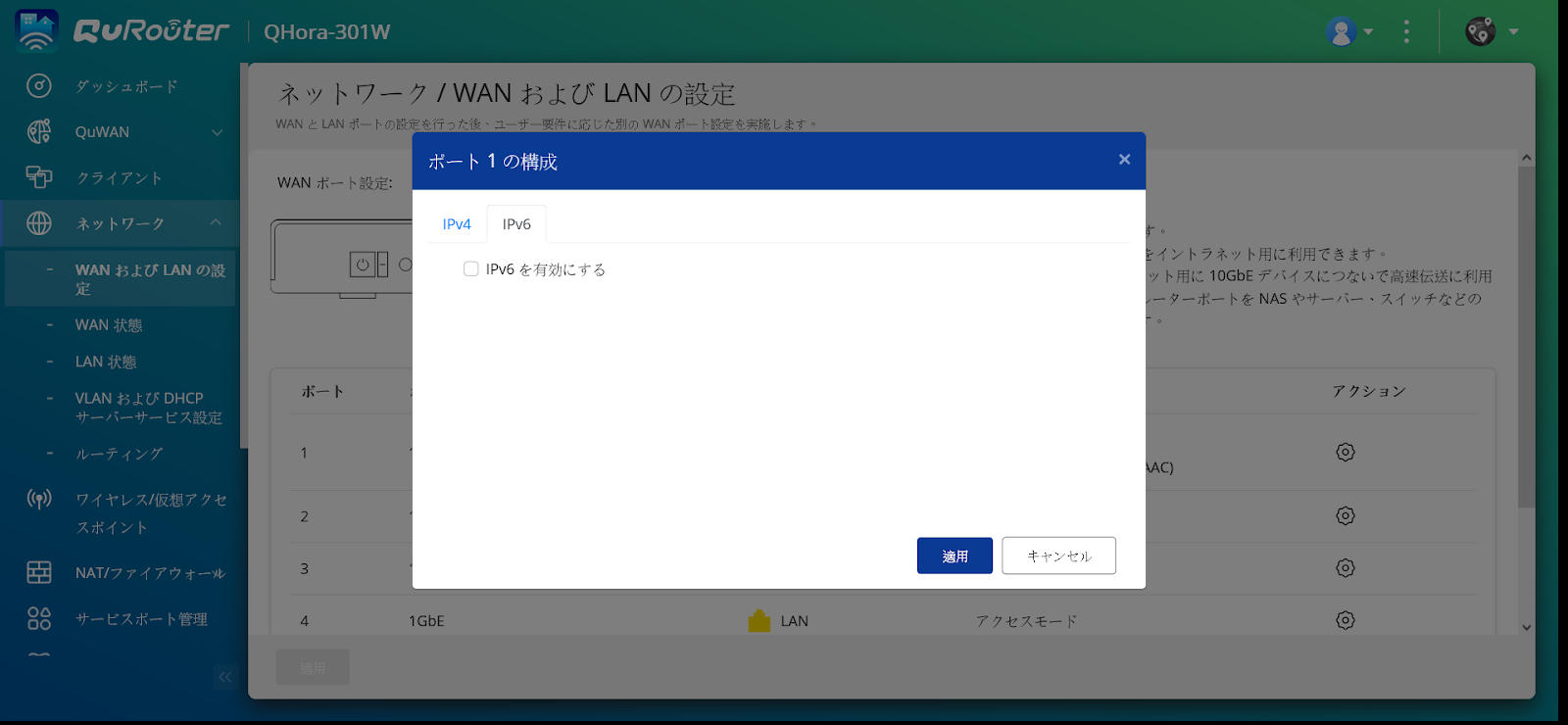The height and width of the screenshot is (725, 1568).
Task: Expand the QuWAN menu chevron
Action: (x=217, y=132)
